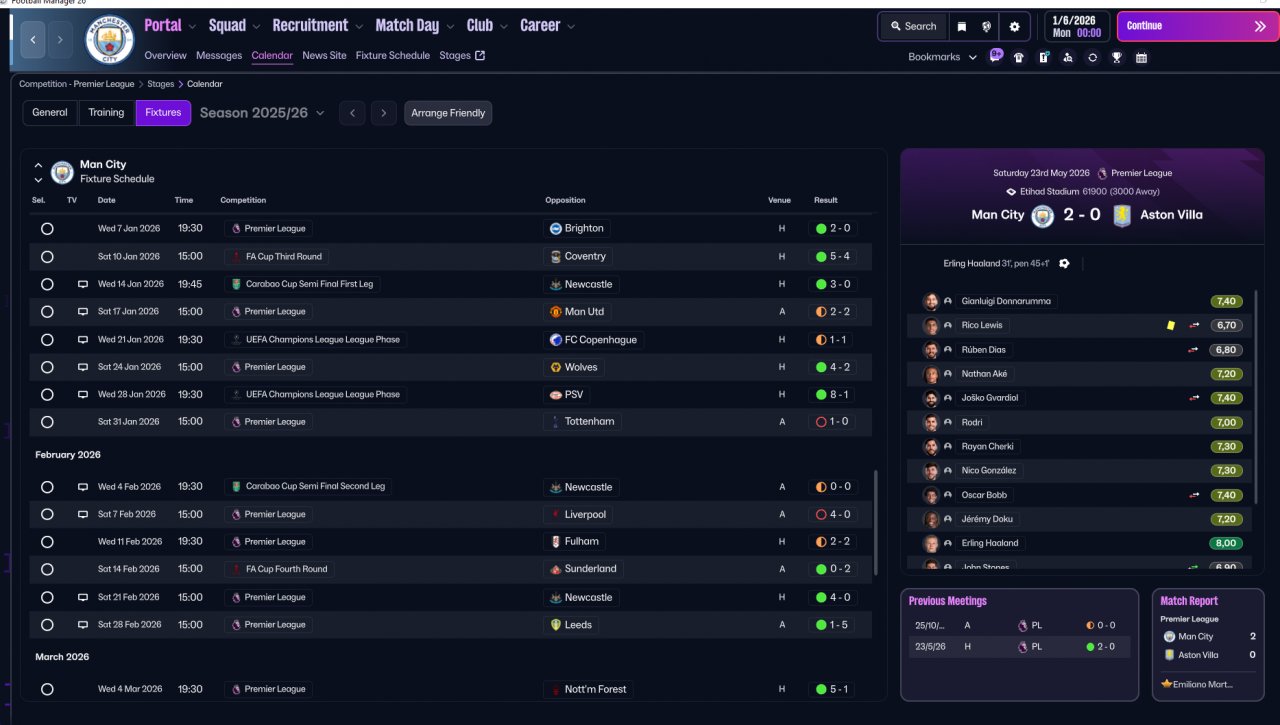Click the shirt shortcut icon

(x=1019, y=57)
